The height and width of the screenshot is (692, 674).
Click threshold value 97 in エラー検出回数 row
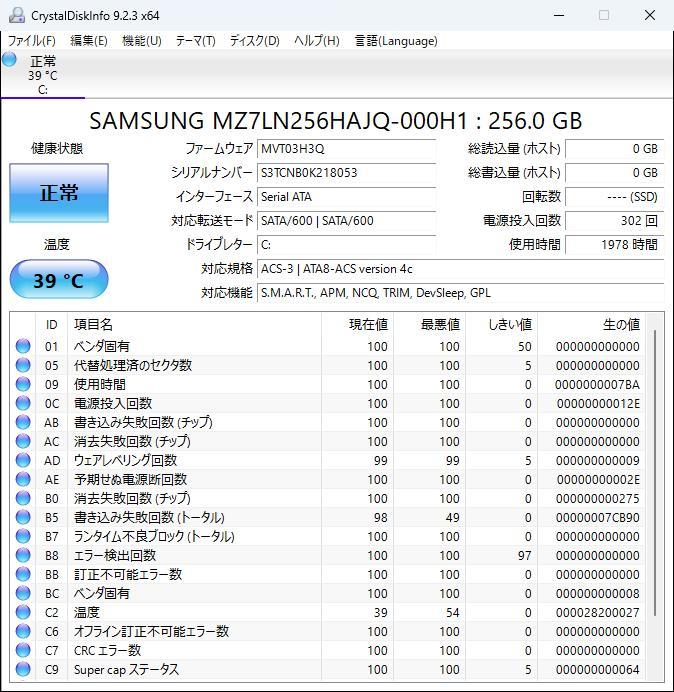[524, 555]
